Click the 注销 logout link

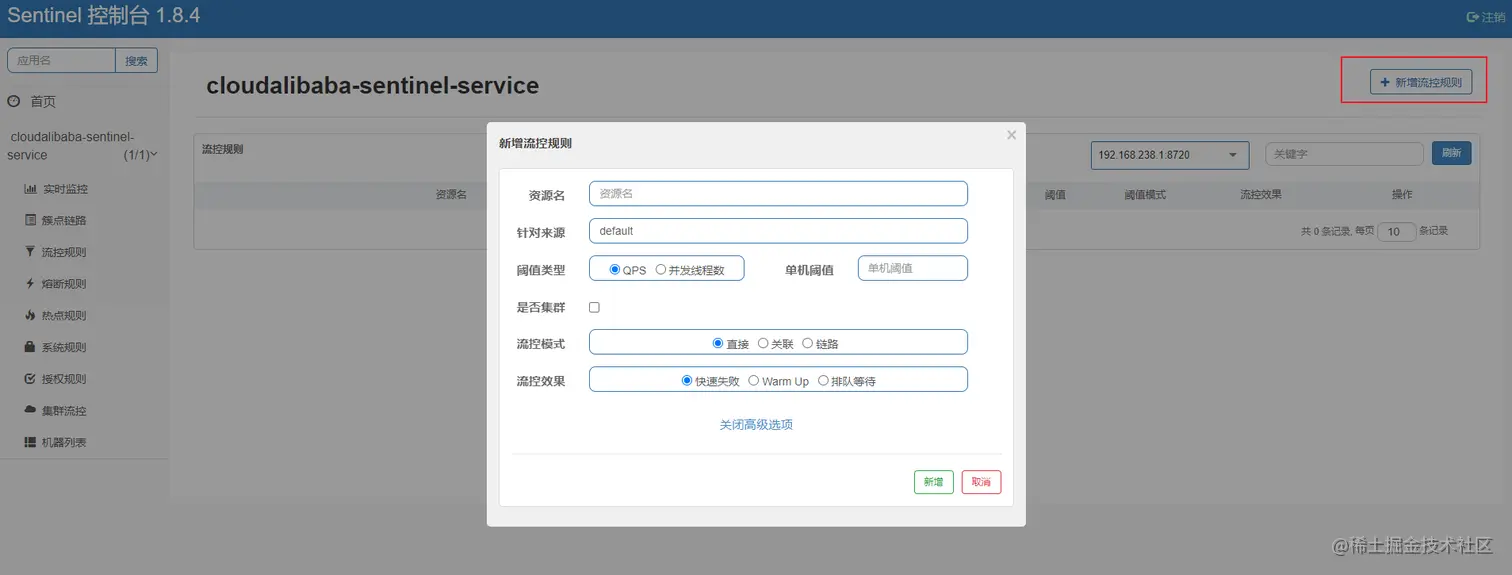coord(1493,17)
